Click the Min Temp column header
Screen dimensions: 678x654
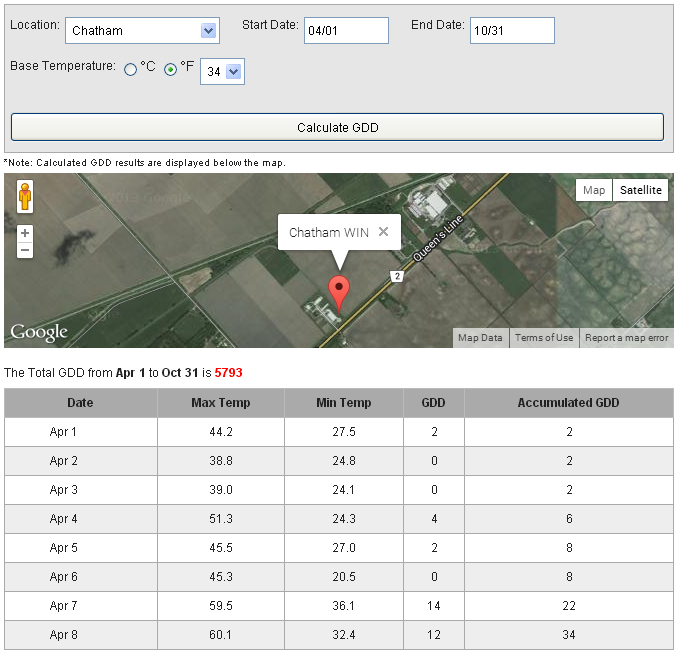coord(344,403)
